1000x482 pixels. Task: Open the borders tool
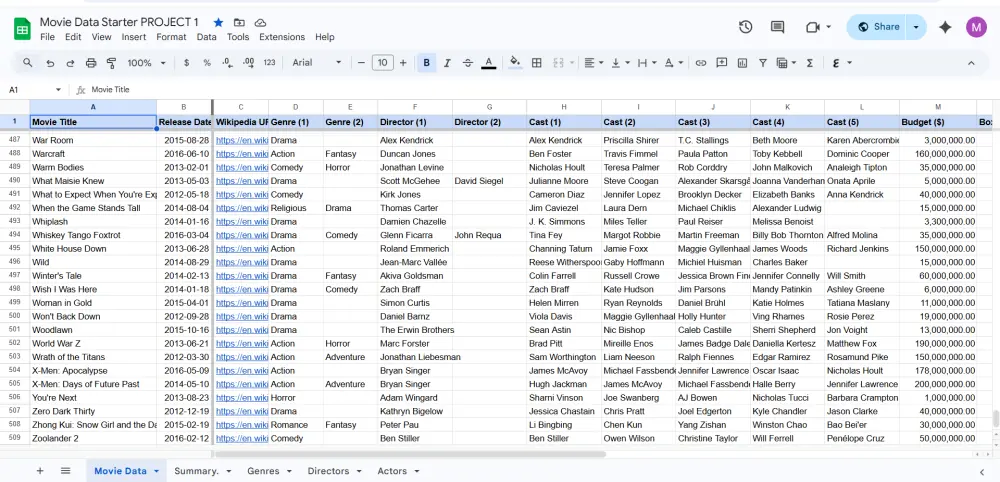click(536, 63)
